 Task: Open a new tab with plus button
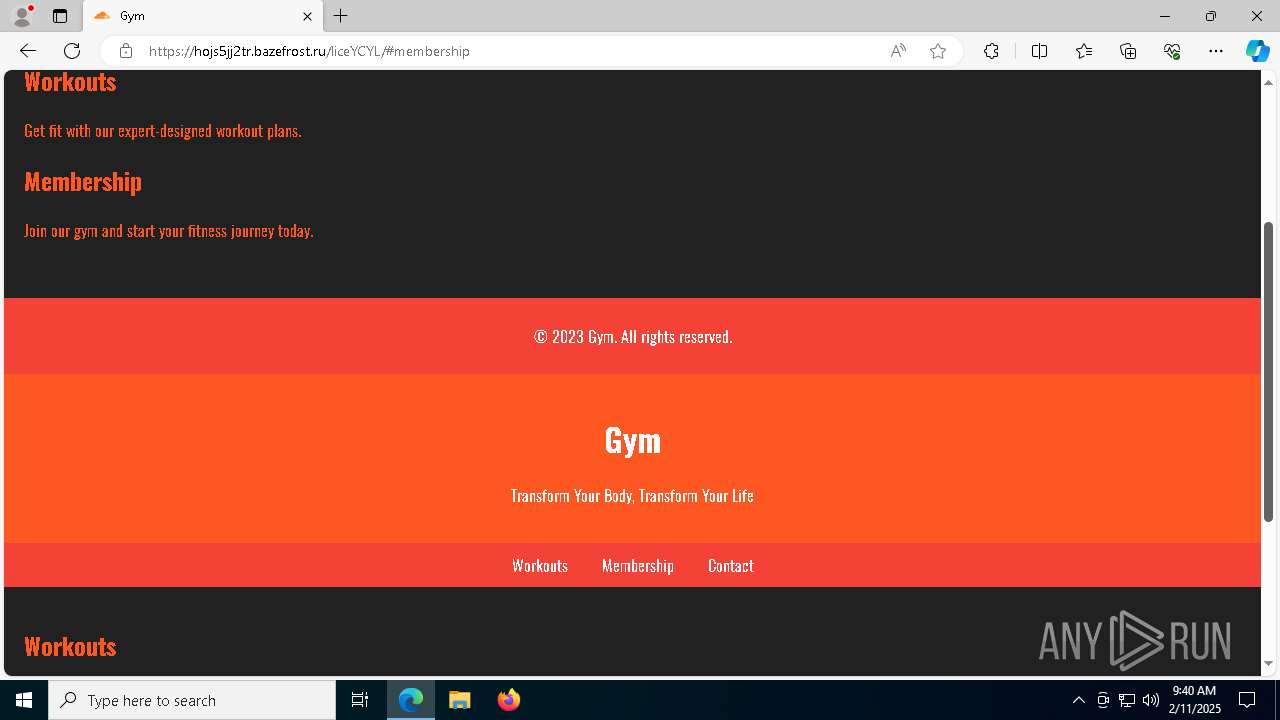341,16
